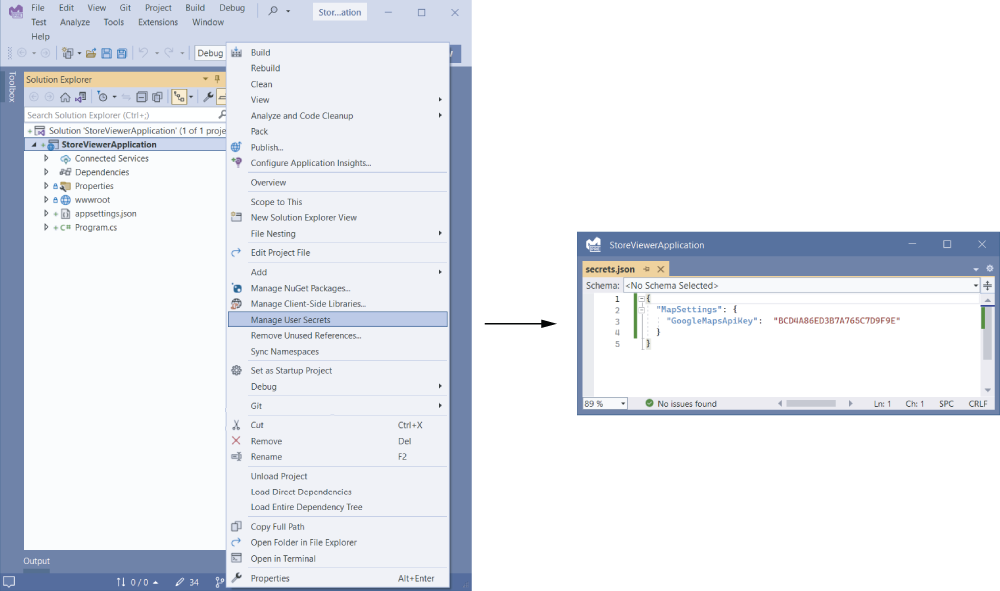The image size is (1000, 591).
Task: Expand the wwwroot folder node
Action: pyautogui.click(x=46, y=200)
